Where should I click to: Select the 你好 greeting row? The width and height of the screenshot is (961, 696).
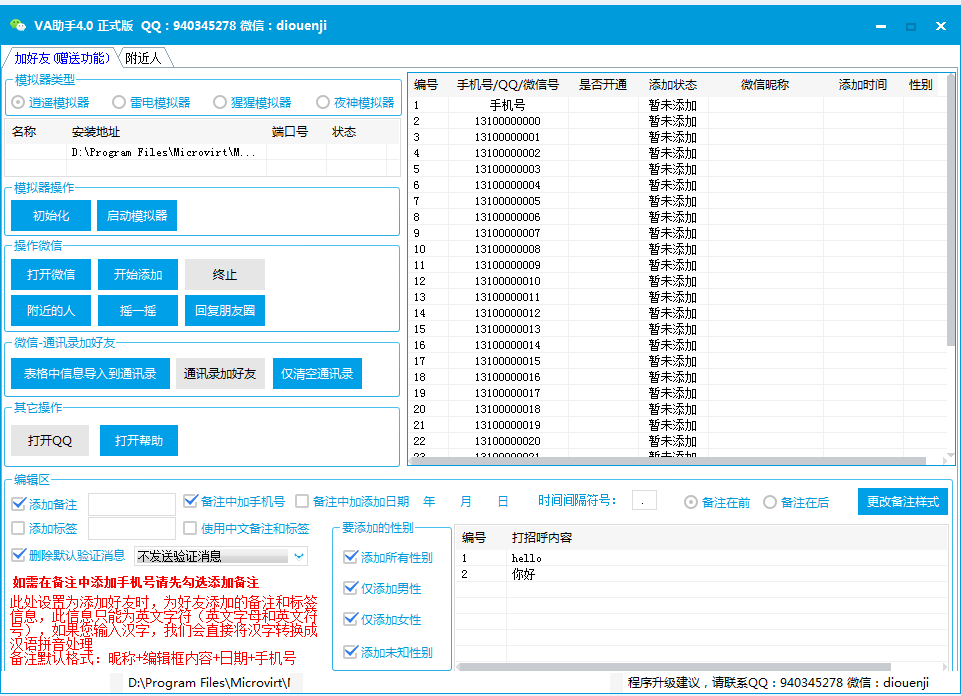point(702,574)
